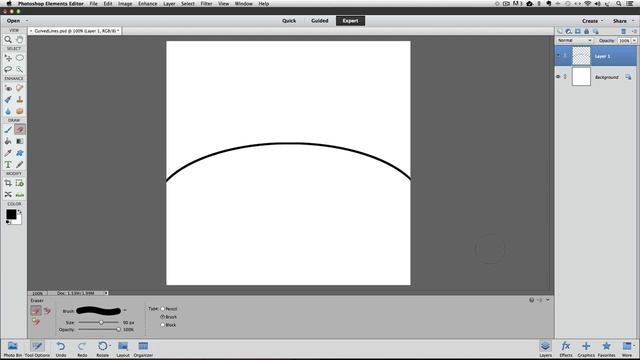Select the Color Picker eyedropper tool
Image resolution: width=640 pixels, height=360 pixels.
(8, 153)
